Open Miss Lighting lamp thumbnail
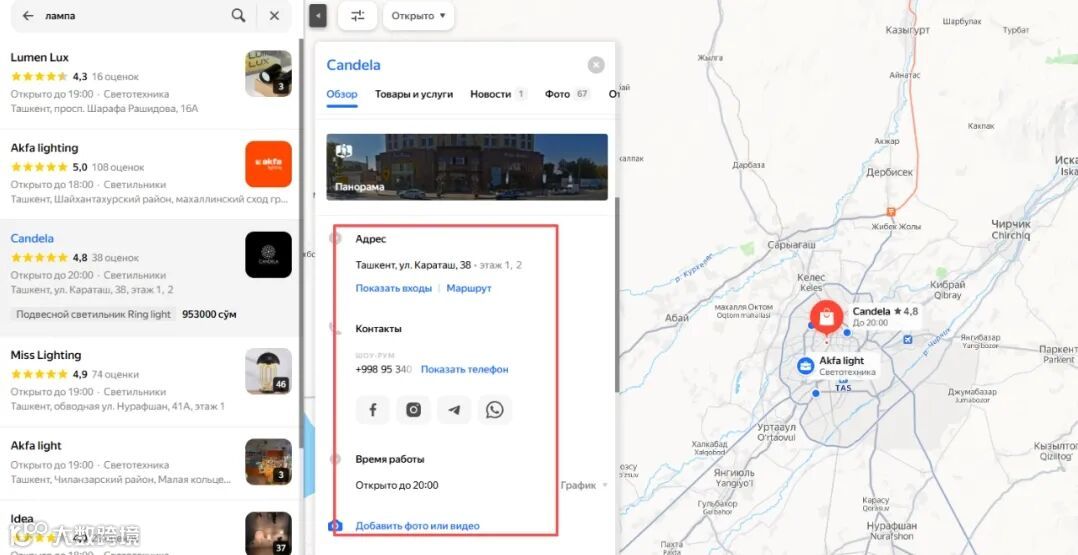Screen dimensions: 1078x555 pos(268,371)
